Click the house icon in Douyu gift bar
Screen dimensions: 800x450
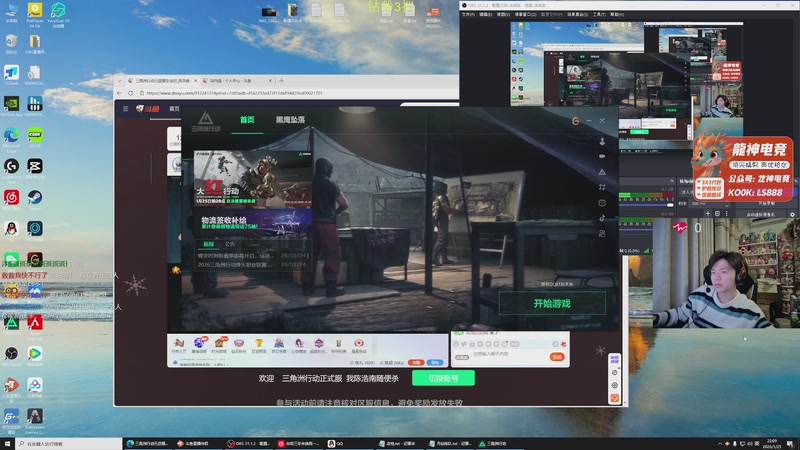point(219,344)
